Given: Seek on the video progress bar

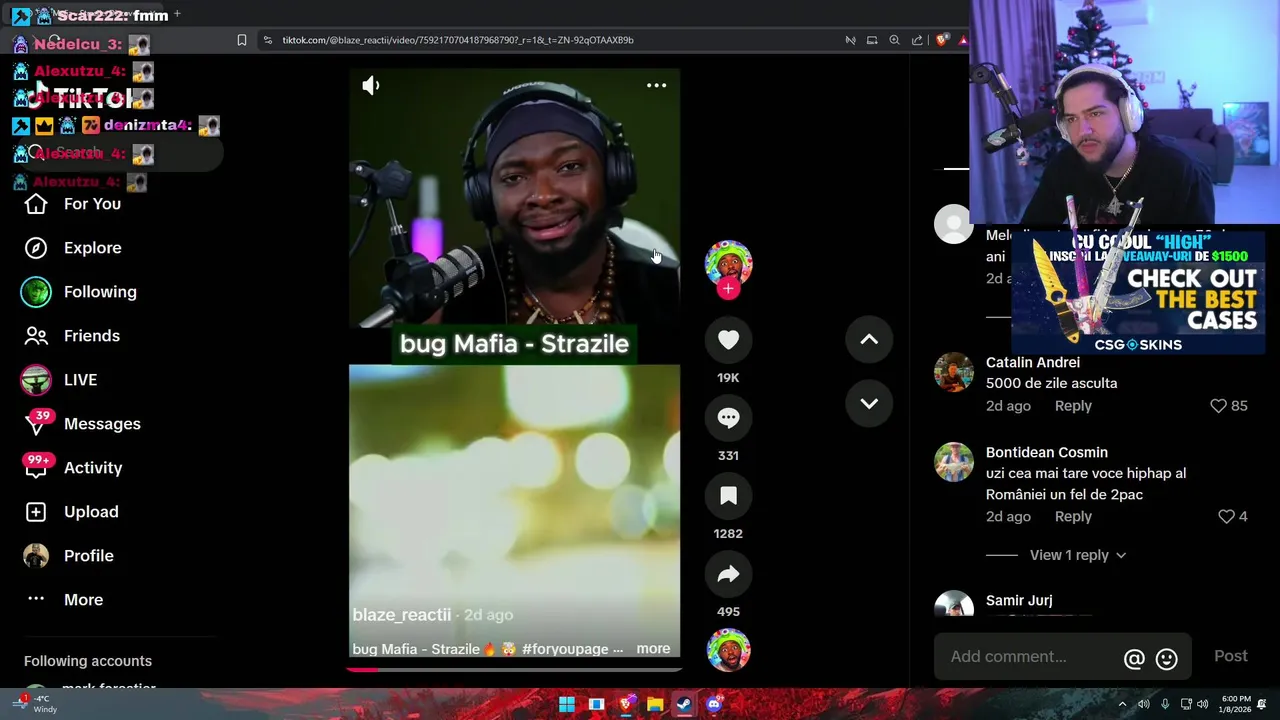Looking at the screenshot, I should point(514,669).
